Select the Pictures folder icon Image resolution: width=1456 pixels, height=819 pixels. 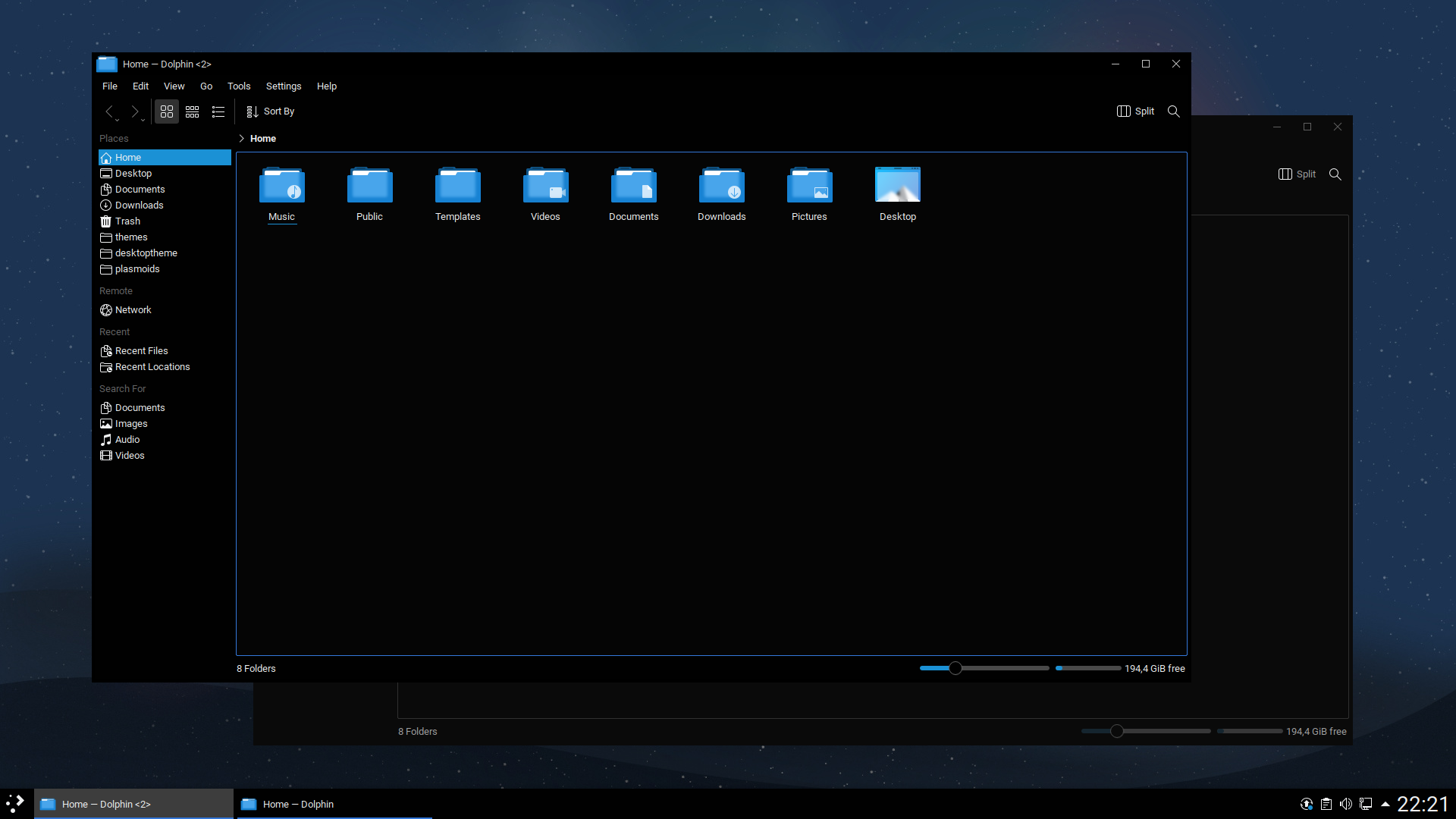point(809,185)
